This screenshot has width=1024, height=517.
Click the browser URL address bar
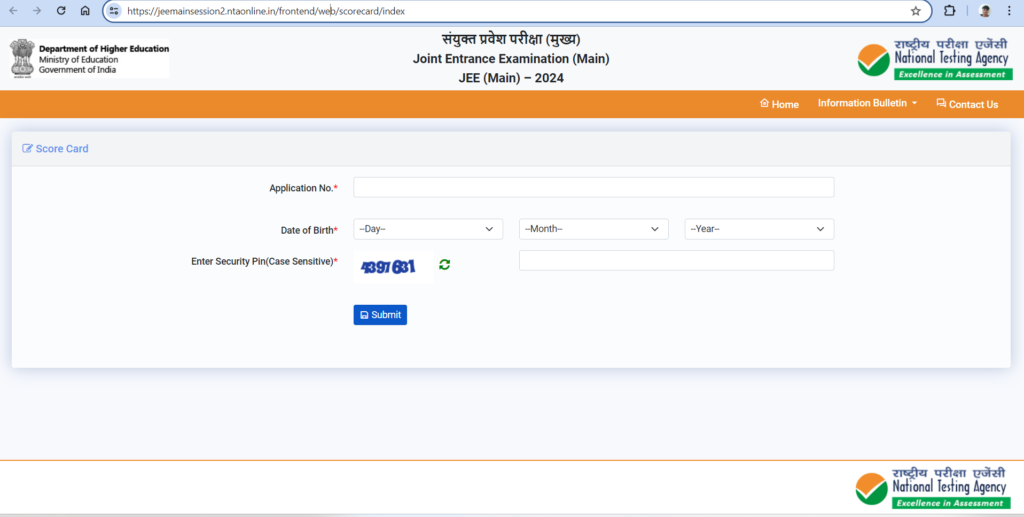pos(500,11)
